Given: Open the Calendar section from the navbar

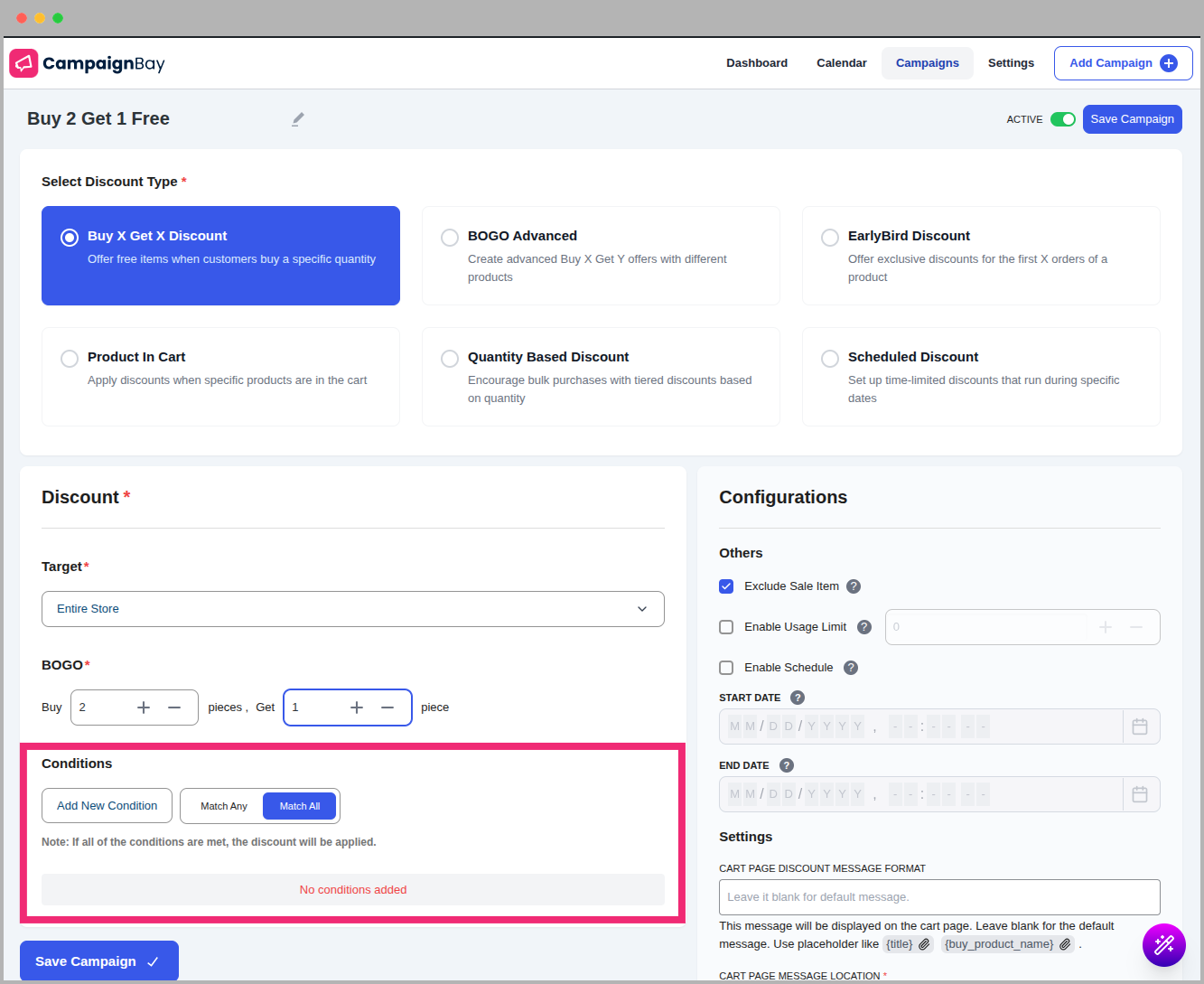Looking at the screenshot, I should (x=840, y=62).
